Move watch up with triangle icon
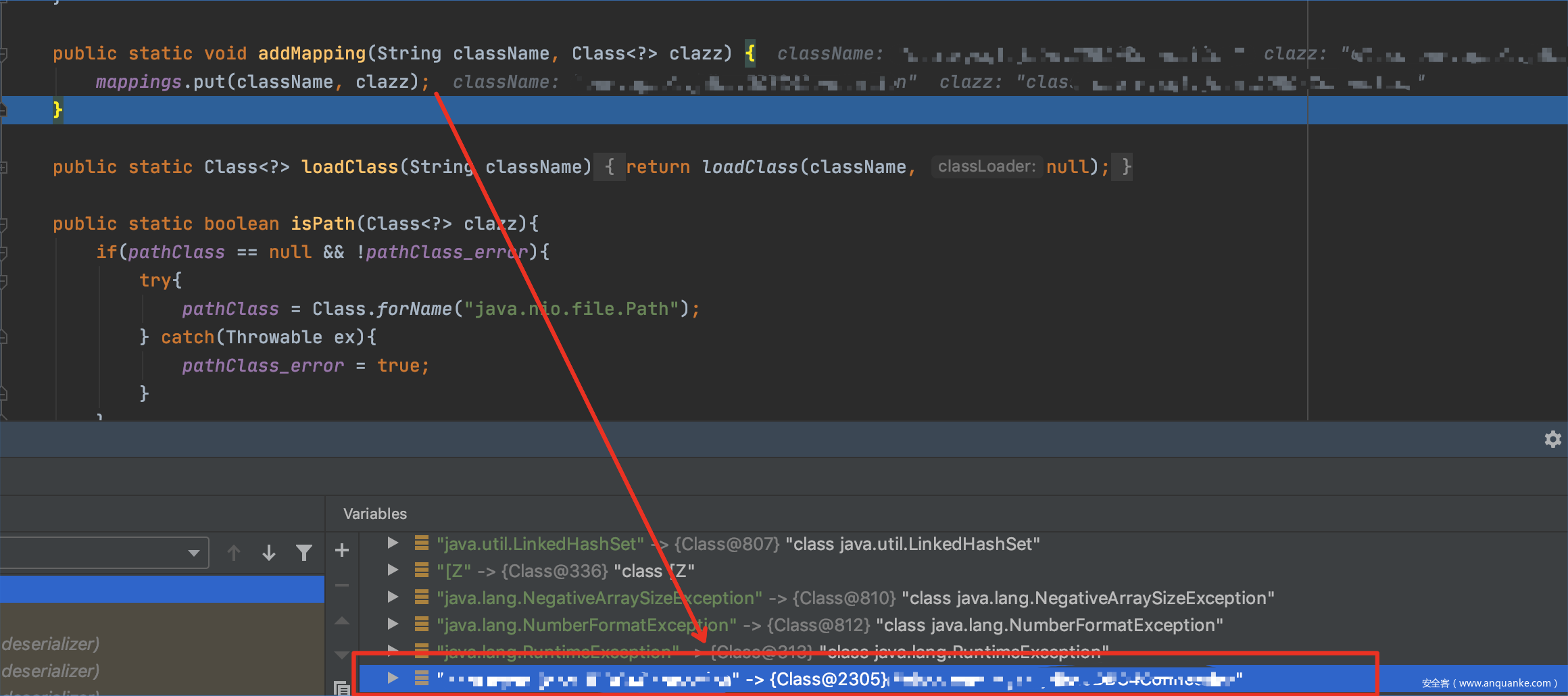This screenshot has width=1568, height=696. coord(342,620)
